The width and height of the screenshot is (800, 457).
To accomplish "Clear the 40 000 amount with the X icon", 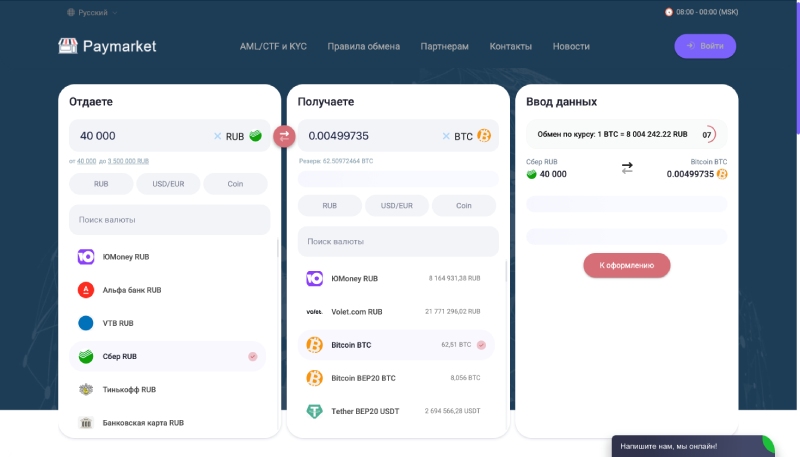I will point(217,136).
